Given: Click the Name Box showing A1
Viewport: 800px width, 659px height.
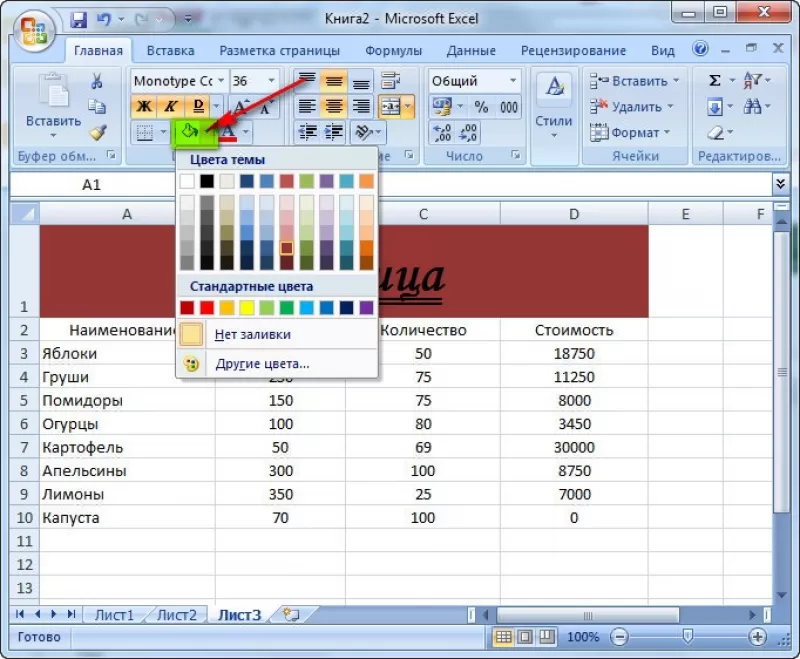Looking at the screenshot, I should (92, 185).
